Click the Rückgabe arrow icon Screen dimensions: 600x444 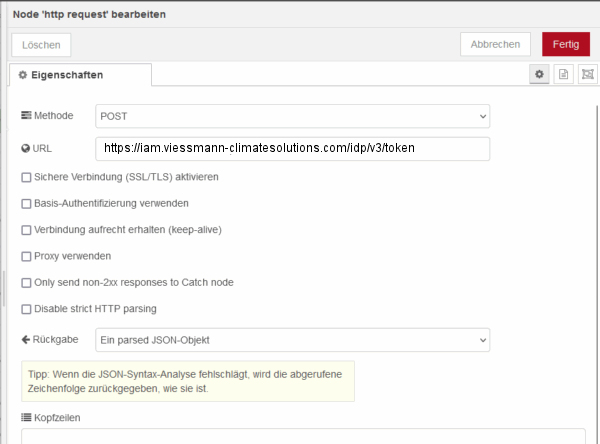pyautogui.click(x=26, y=340)
